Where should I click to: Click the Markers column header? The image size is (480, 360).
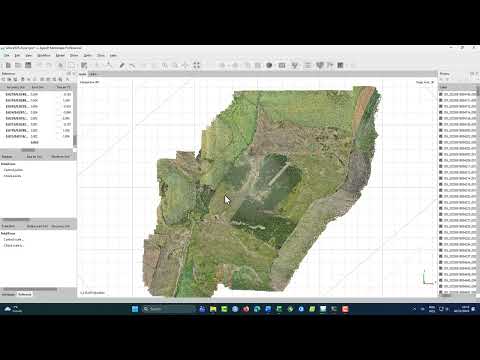[x=7, y=156]
